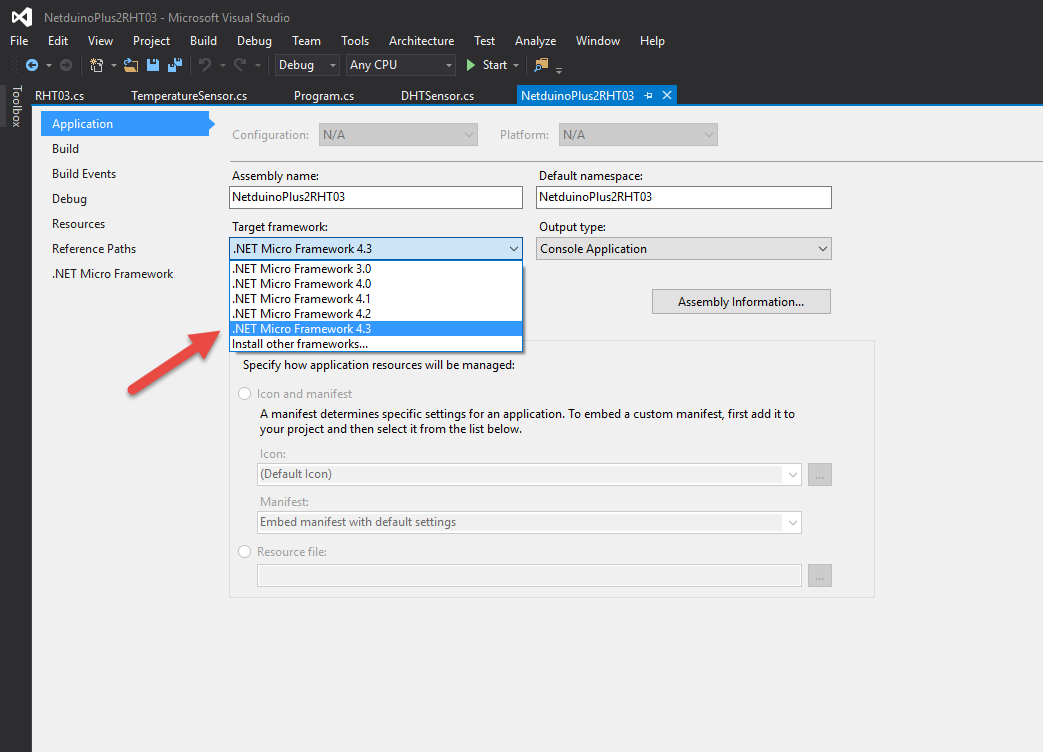Open the Debug menu
This screenshot has width=1043, height=752.
click(254, 41)
